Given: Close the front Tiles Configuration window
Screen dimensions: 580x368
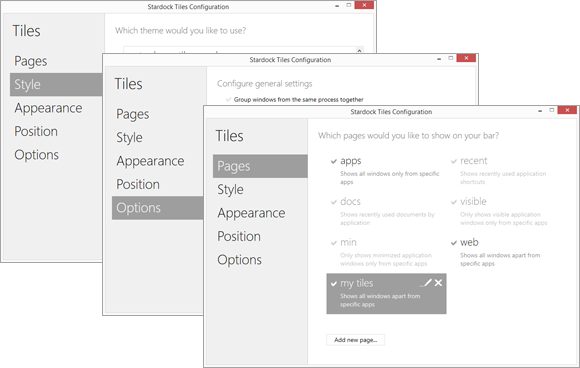Looking at the screenshot, I should click(567, 110).
